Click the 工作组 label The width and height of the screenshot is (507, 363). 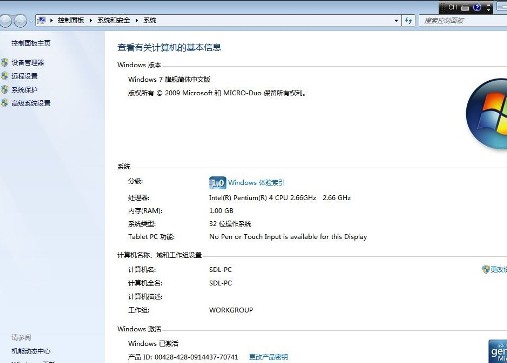click(x=139, y=310)
